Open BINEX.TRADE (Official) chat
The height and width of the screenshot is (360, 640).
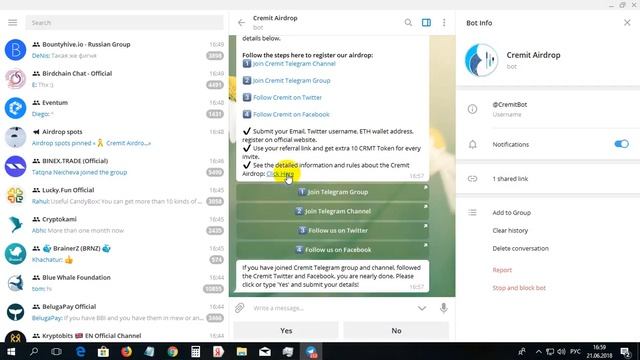coord(114,167)
